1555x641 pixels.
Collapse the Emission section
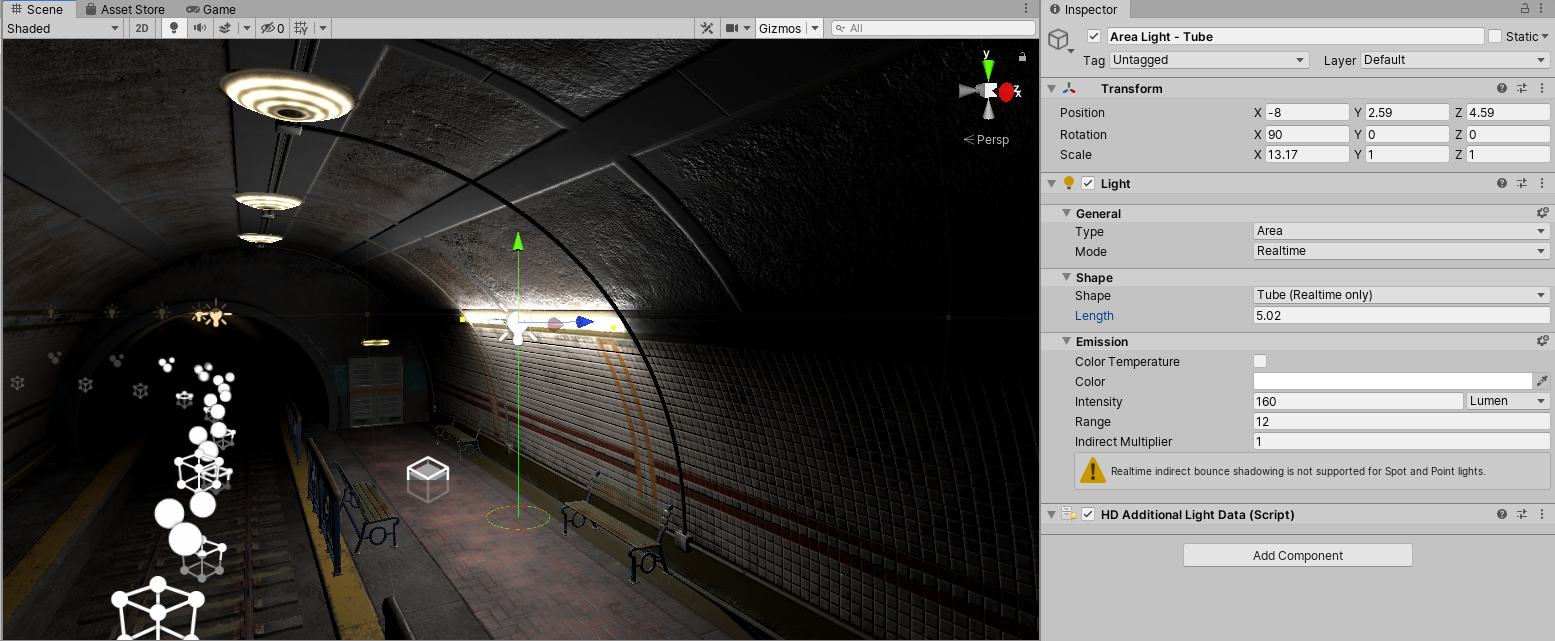(1067, 342)
